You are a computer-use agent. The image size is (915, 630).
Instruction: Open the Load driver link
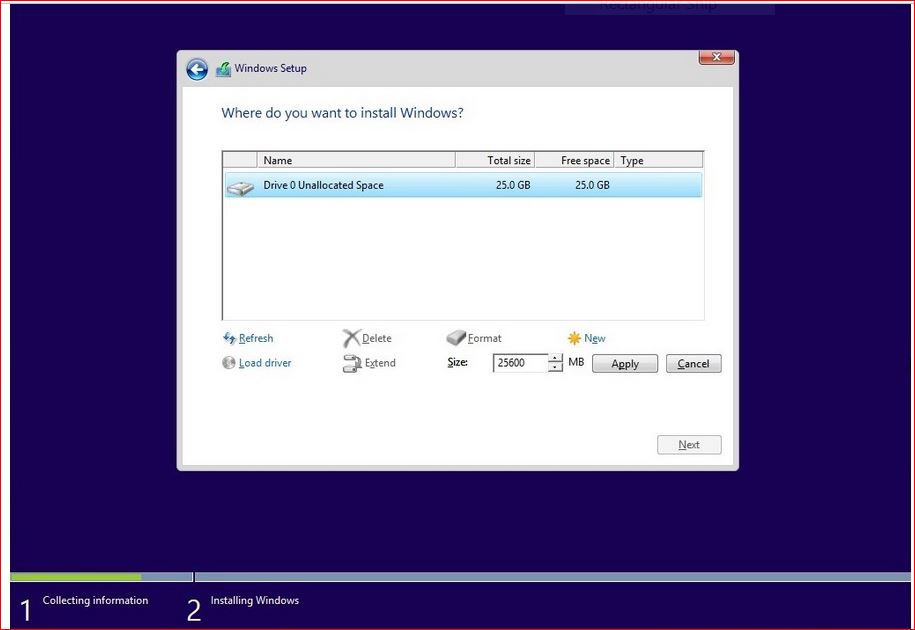264,363
